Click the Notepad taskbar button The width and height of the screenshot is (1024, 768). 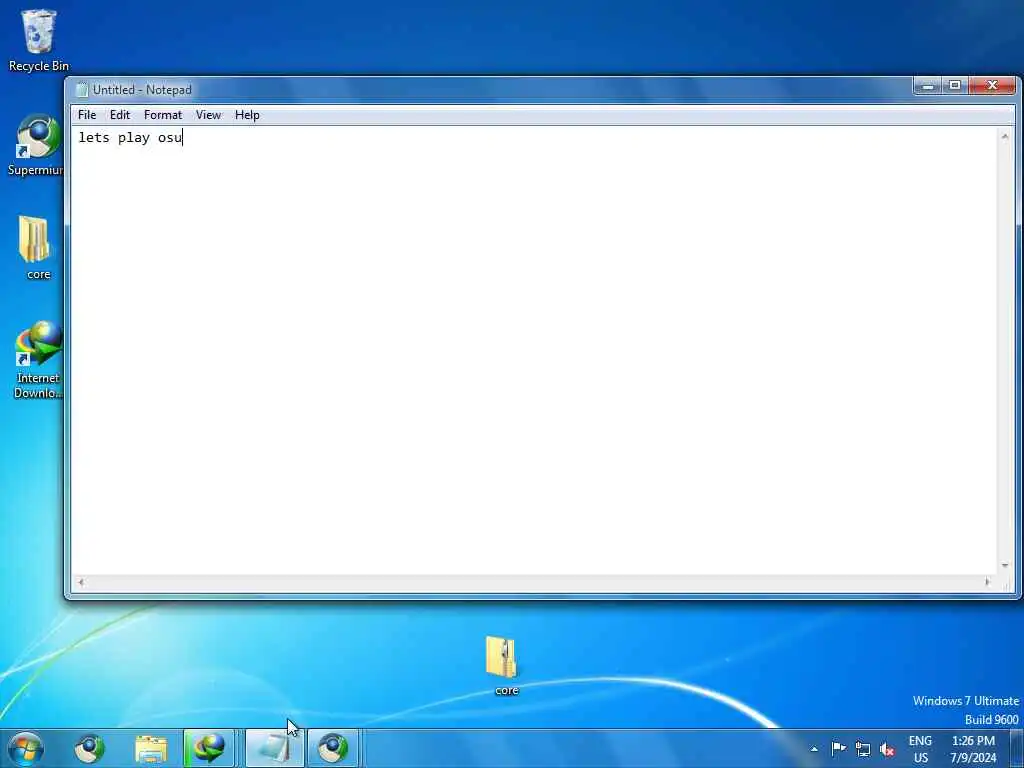[274, 748]
